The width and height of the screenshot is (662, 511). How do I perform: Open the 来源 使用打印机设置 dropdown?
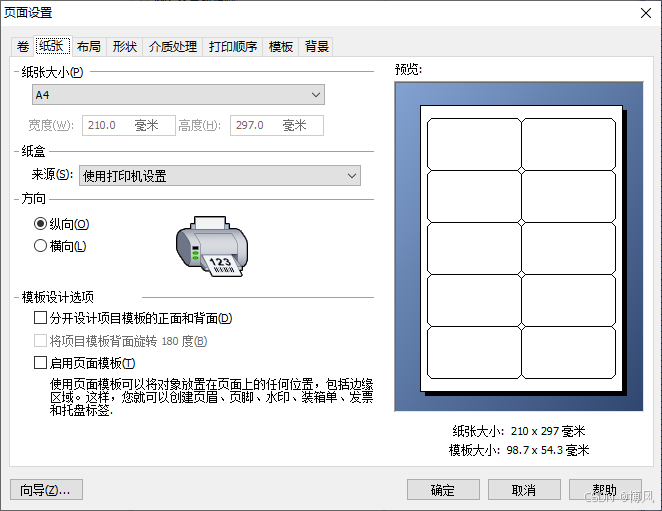pyautogui.click(x=220, y=176)
